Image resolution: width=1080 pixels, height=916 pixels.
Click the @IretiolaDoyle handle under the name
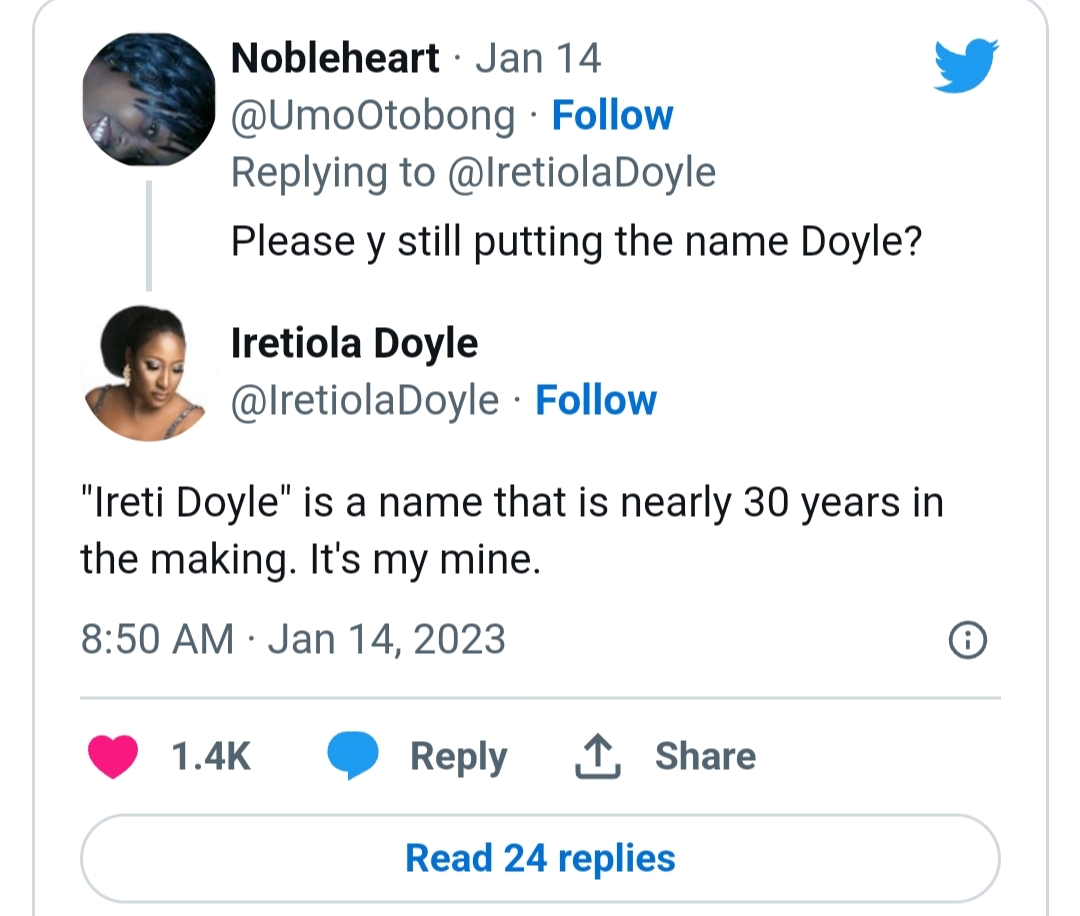pyautogui.click(x=365, y=401)
